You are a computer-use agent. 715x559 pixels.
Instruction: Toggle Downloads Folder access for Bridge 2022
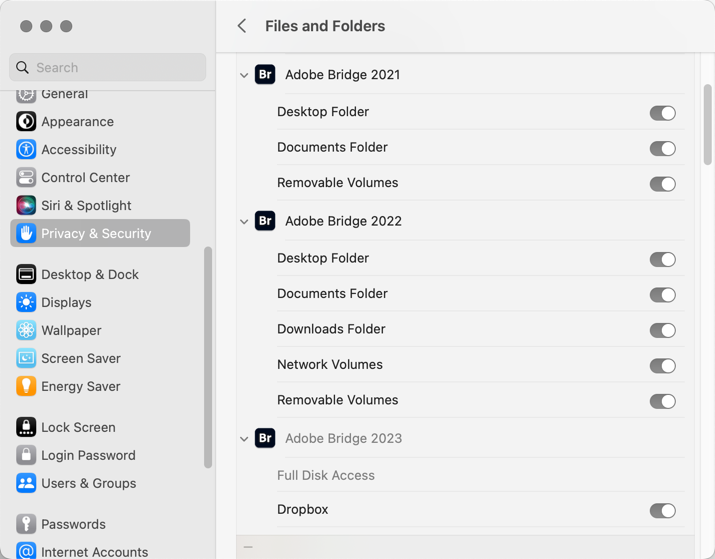click(663, 330)
